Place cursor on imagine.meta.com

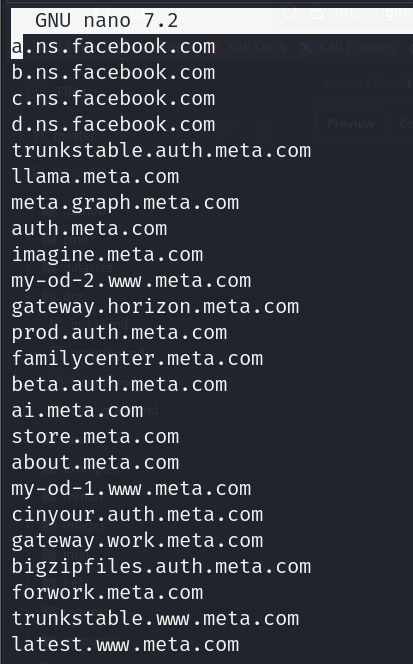pos(107,255)
